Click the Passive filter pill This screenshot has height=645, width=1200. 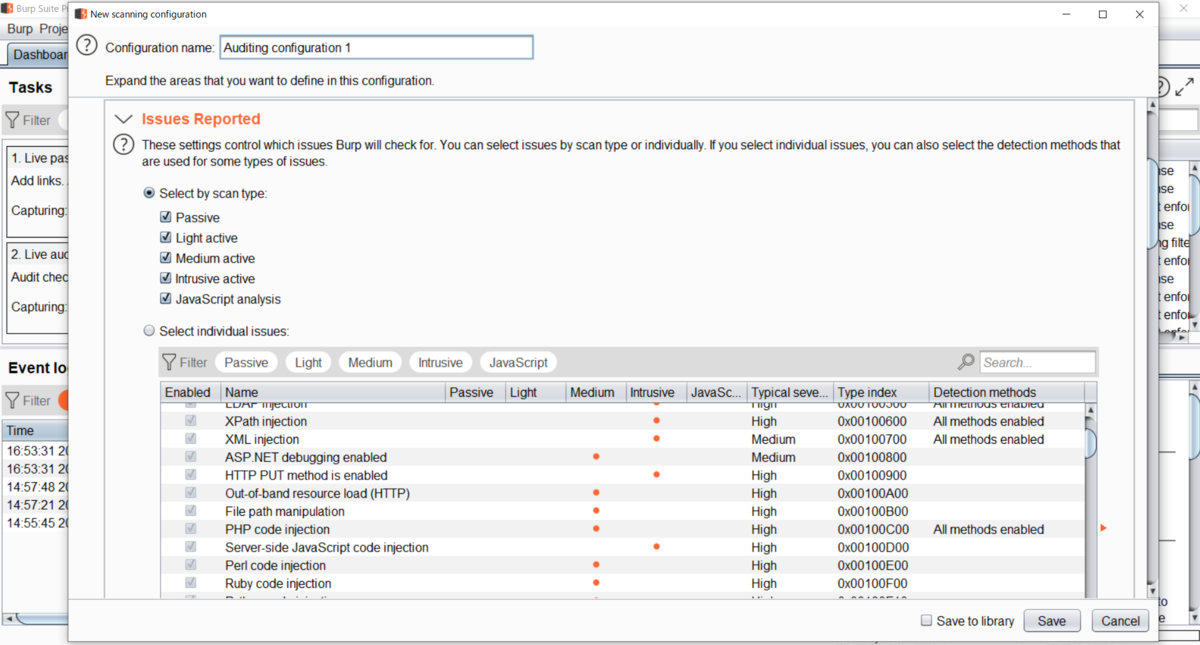(x=246, y=362)
